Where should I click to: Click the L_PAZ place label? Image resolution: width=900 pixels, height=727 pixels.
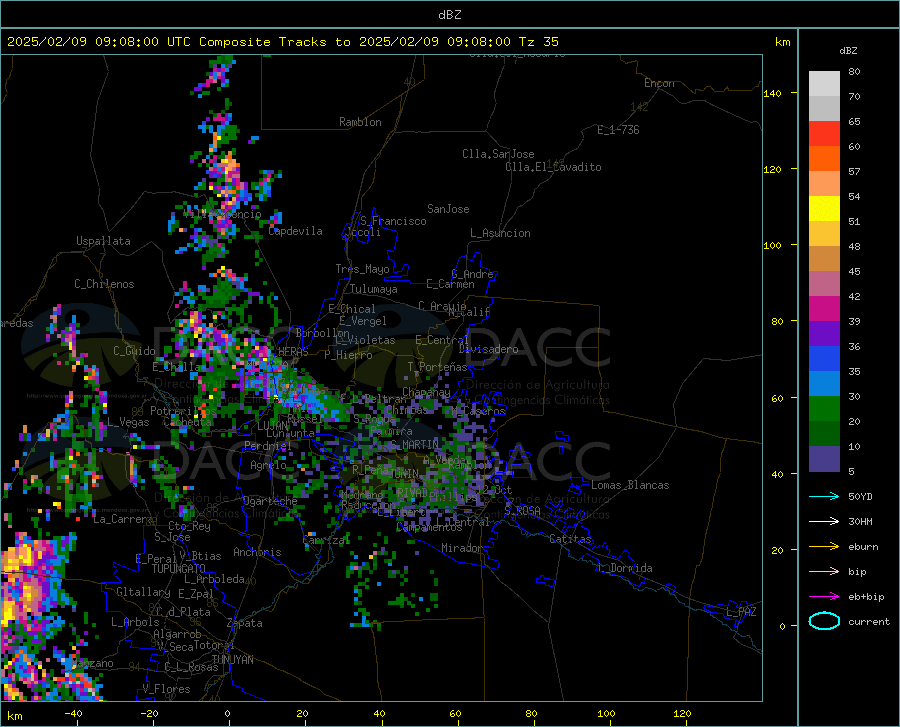point(741,612)
